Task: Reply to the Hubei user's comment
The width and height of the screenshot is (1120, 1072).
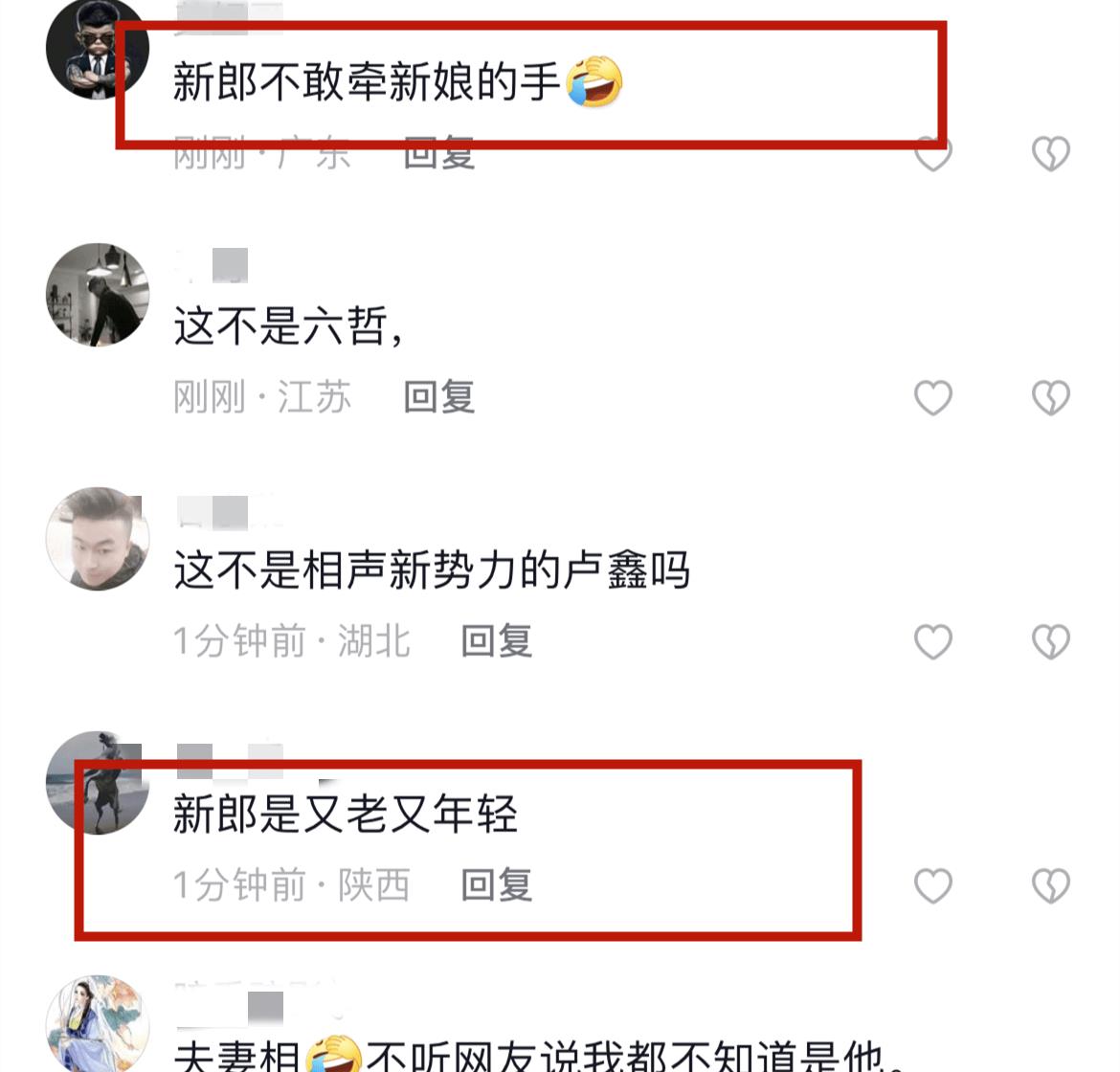Action: pos(497,640)
